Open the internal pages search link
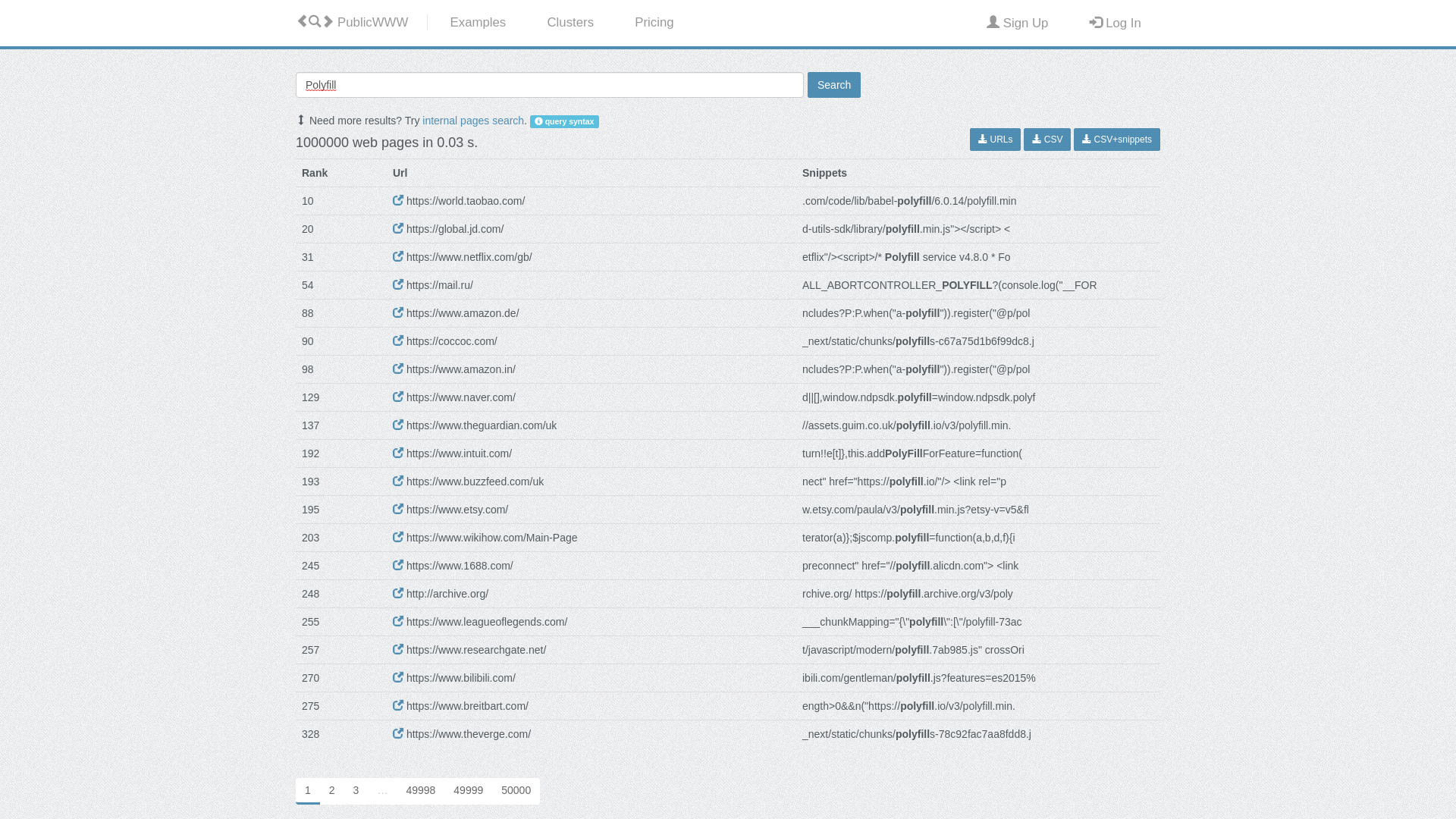Image resolution: width=1456 pixels, height=819 pixels. pos(473,121)
